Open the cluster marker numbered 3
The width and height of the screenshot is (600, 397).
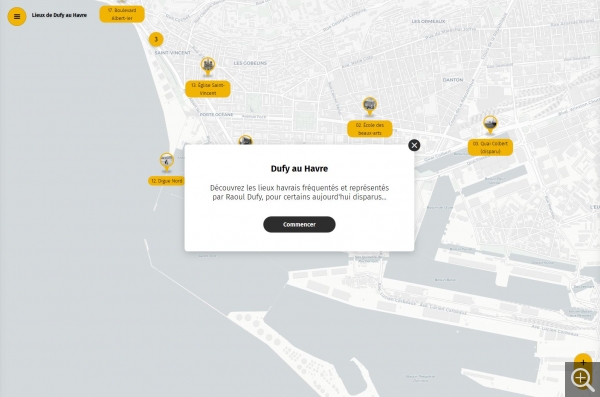pos(156,39)
